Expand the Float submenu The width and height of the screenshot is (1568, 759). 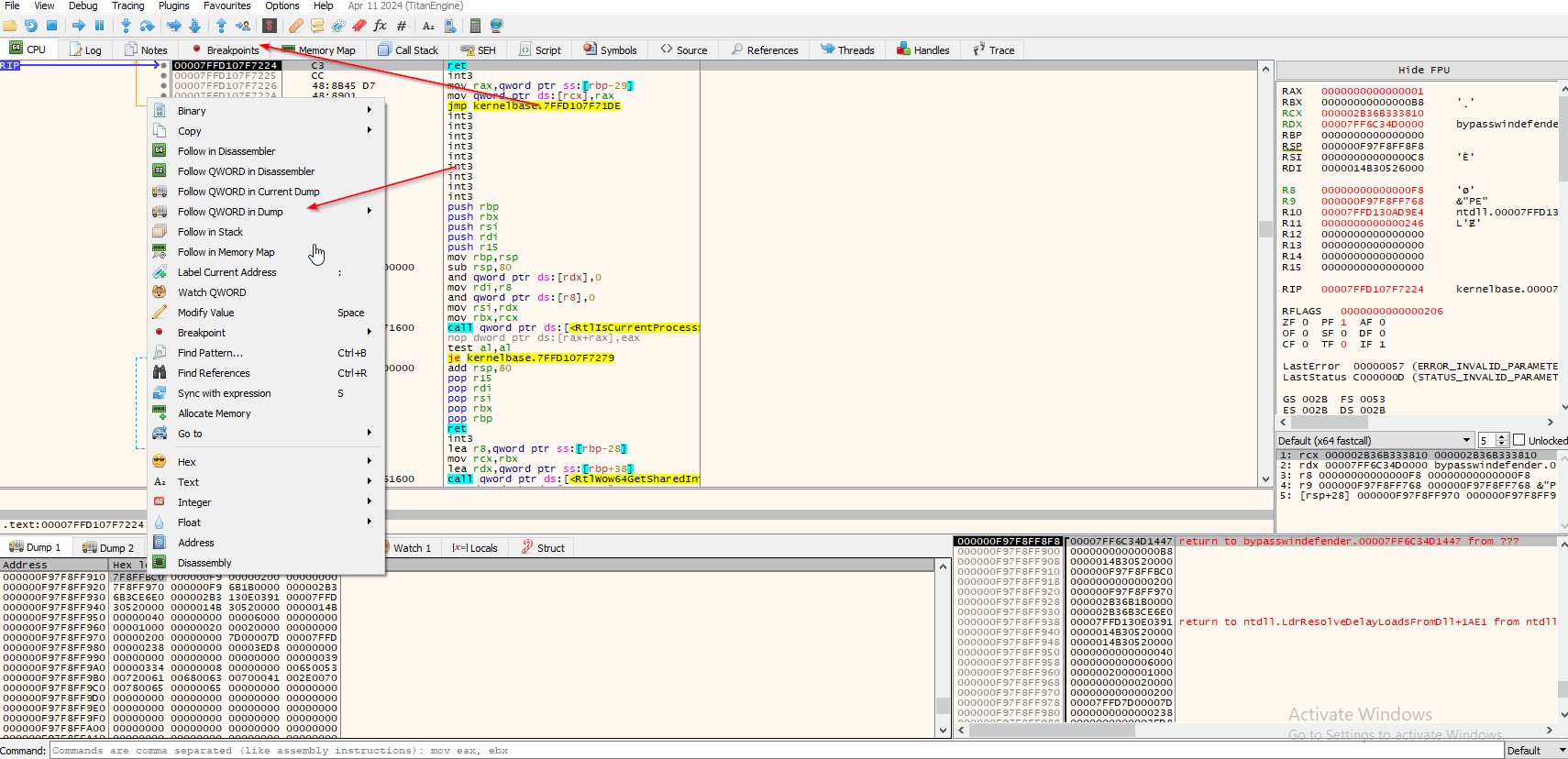click(x=266, y=522)
